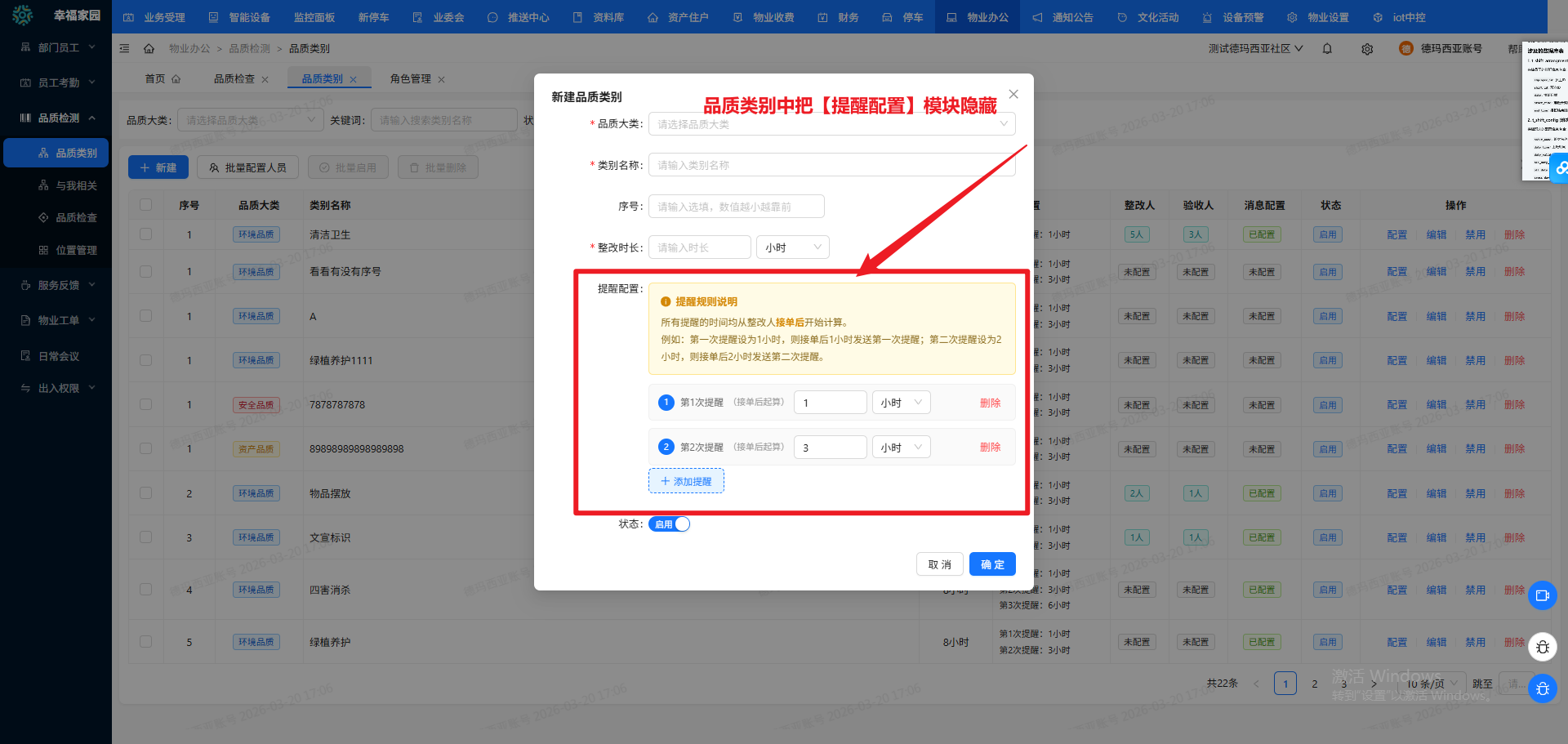
Task: Open the 整改时长 unit dropdown 小时
Action: pos(792,247)
